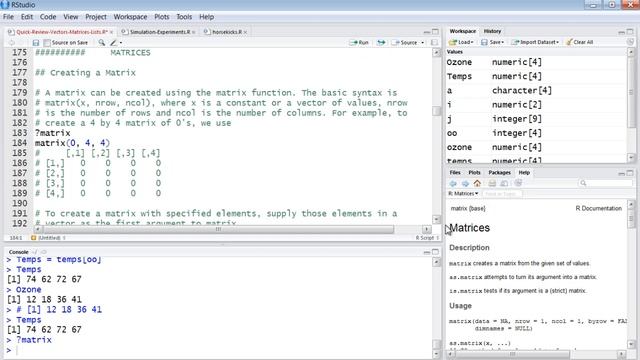
Task: Close the Simulation-Experiments.R tab
Action: point(193,32)
